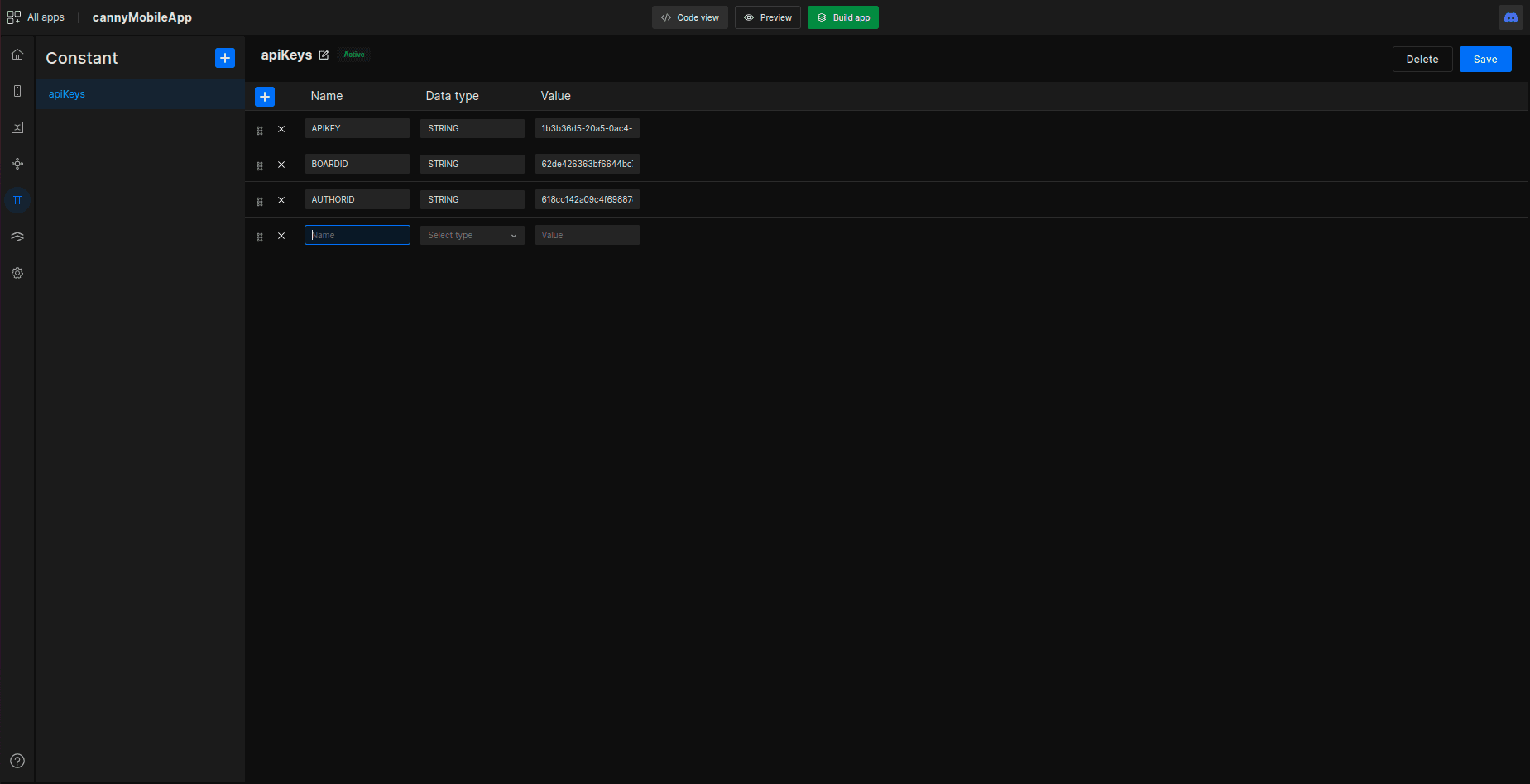Select the apiKeys item in Constant list

66,93
